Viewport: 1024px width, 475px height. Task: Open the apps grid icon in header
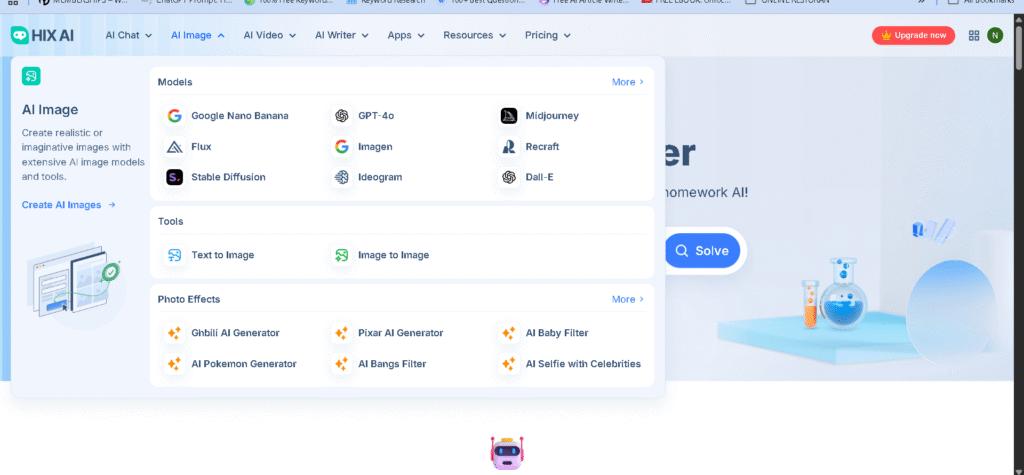coord(974,36)
